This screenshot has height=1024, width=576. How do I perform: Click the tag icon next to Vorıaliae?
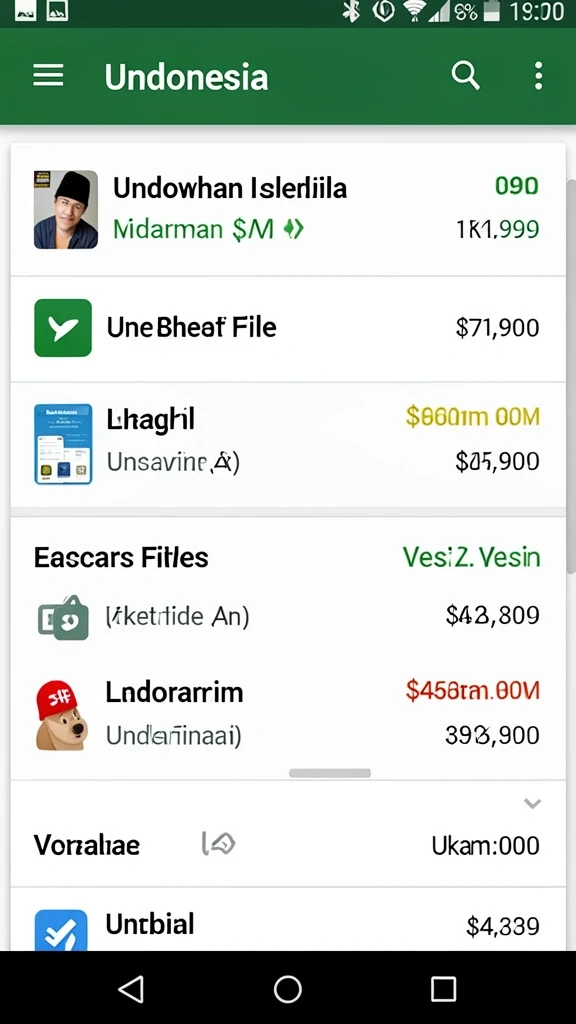tap(219, 844)
